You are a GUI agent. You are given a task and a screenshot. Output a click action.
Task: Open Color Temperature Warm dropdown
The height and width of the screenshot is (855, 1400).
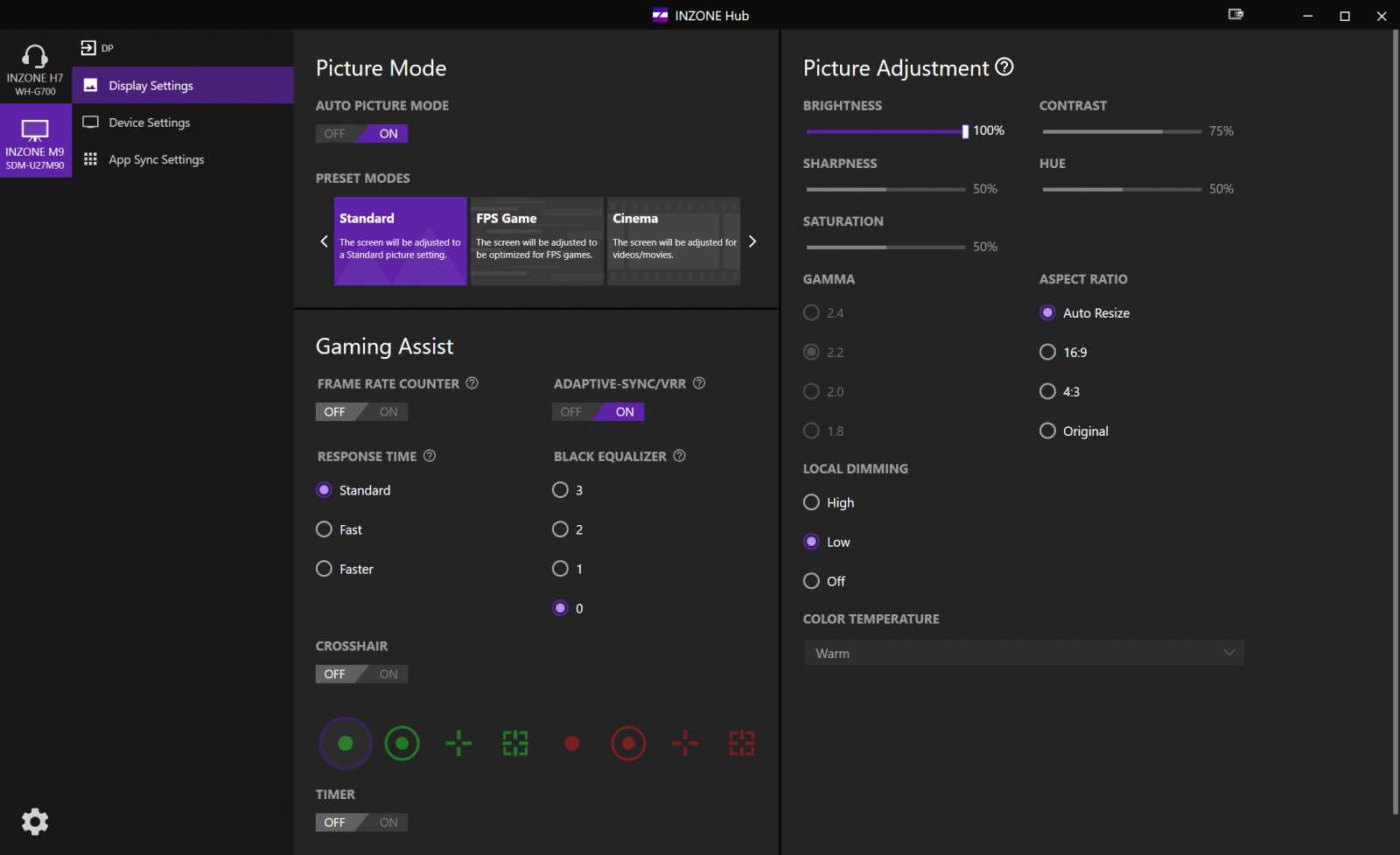(1024, 653)
